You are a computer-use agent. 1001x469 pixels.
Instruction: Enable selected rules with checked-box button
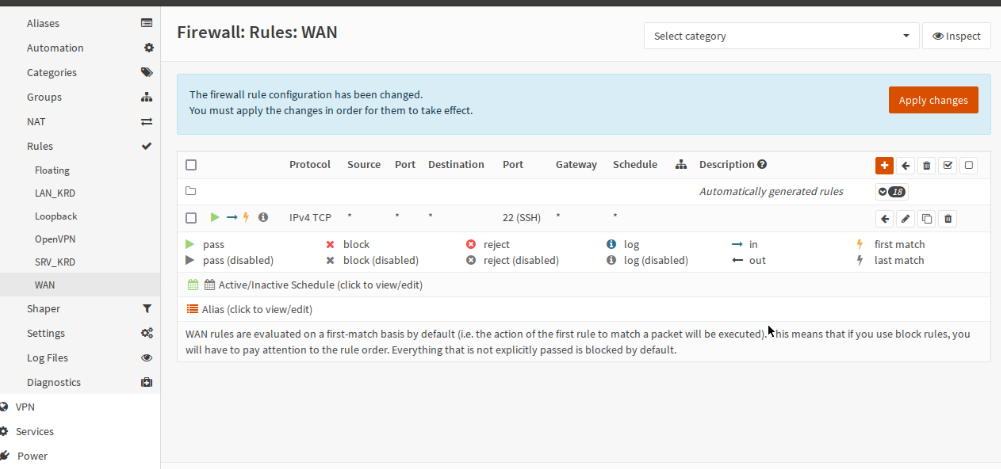pyautogui.click(x=948, y=166)
